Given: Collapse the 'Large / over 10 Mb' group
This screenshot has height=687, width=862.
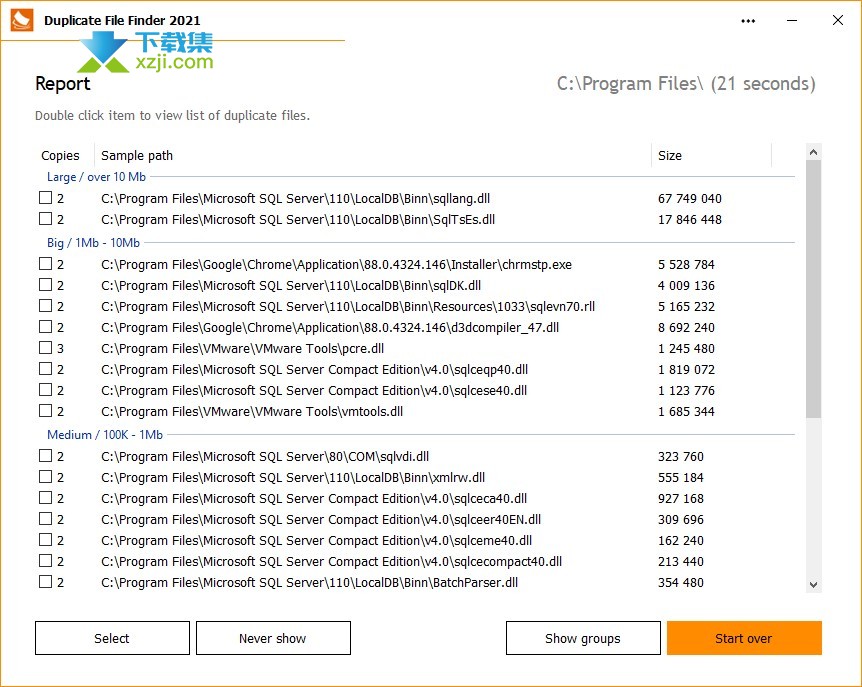Looking at the screenshot, I should tap(96, 177).
